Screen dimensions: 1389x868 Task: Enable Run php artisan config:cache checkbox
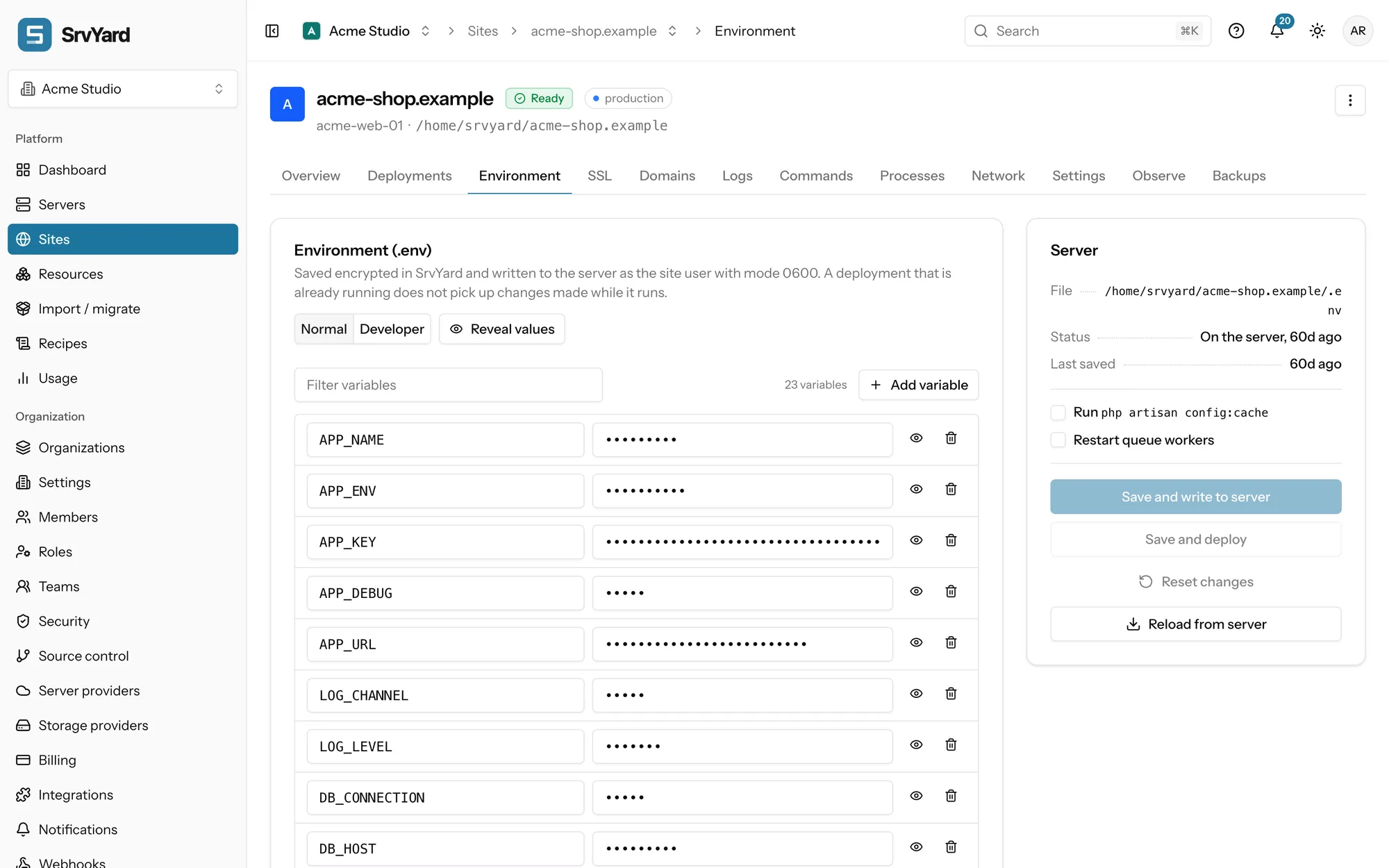click(x=1058, y=413)
